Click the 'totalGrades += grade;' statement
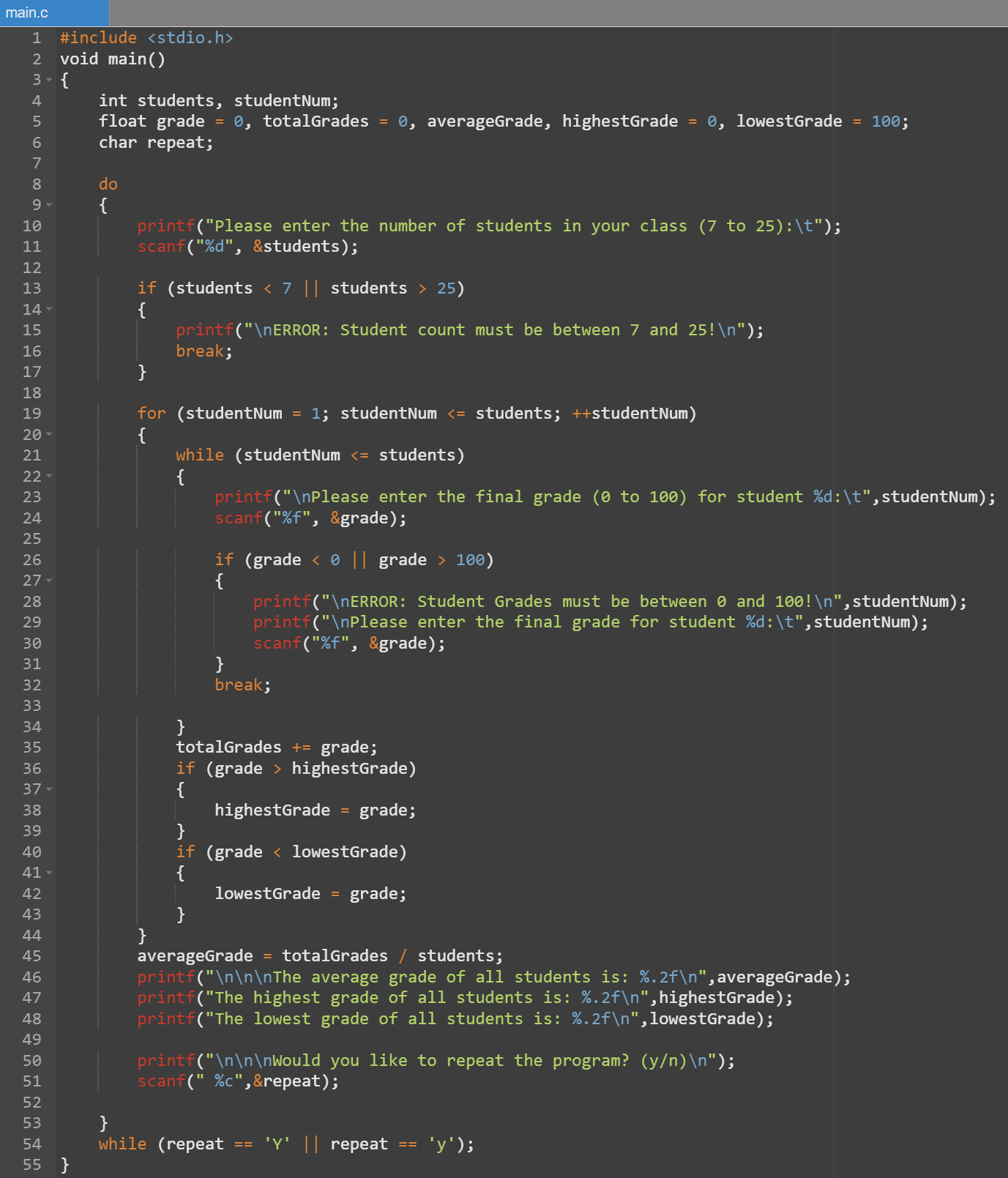Screen dimensions: 1008x1178 tap(277, 748)
